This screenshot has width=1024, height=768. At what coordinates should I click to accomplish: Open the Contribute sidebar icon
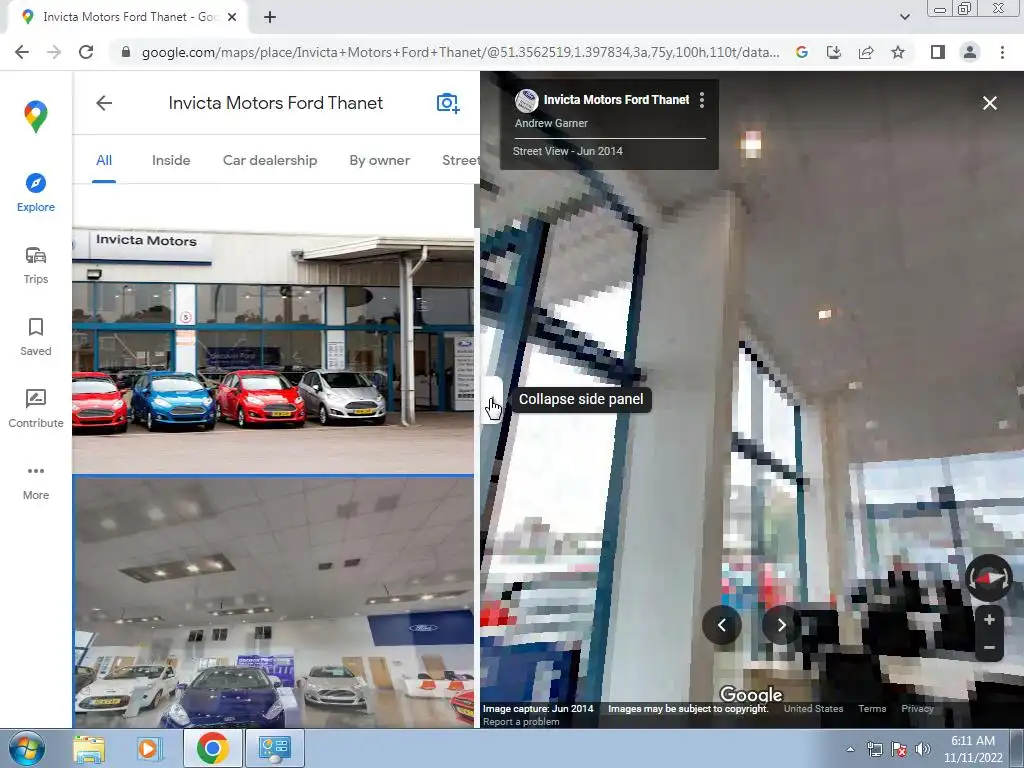[35, 398]
